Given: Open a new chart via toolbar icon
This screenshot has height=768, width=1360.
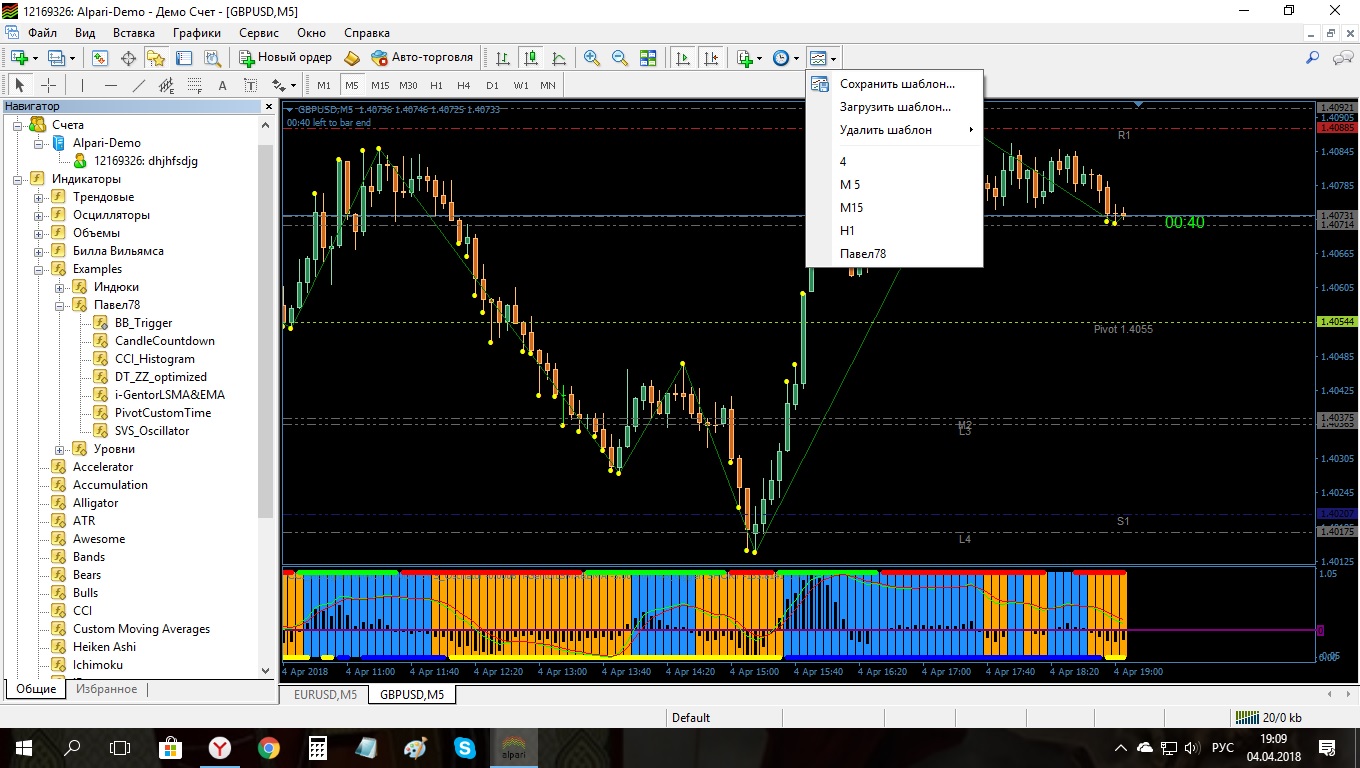Looking at the screenshot, I should coord(20,58).
